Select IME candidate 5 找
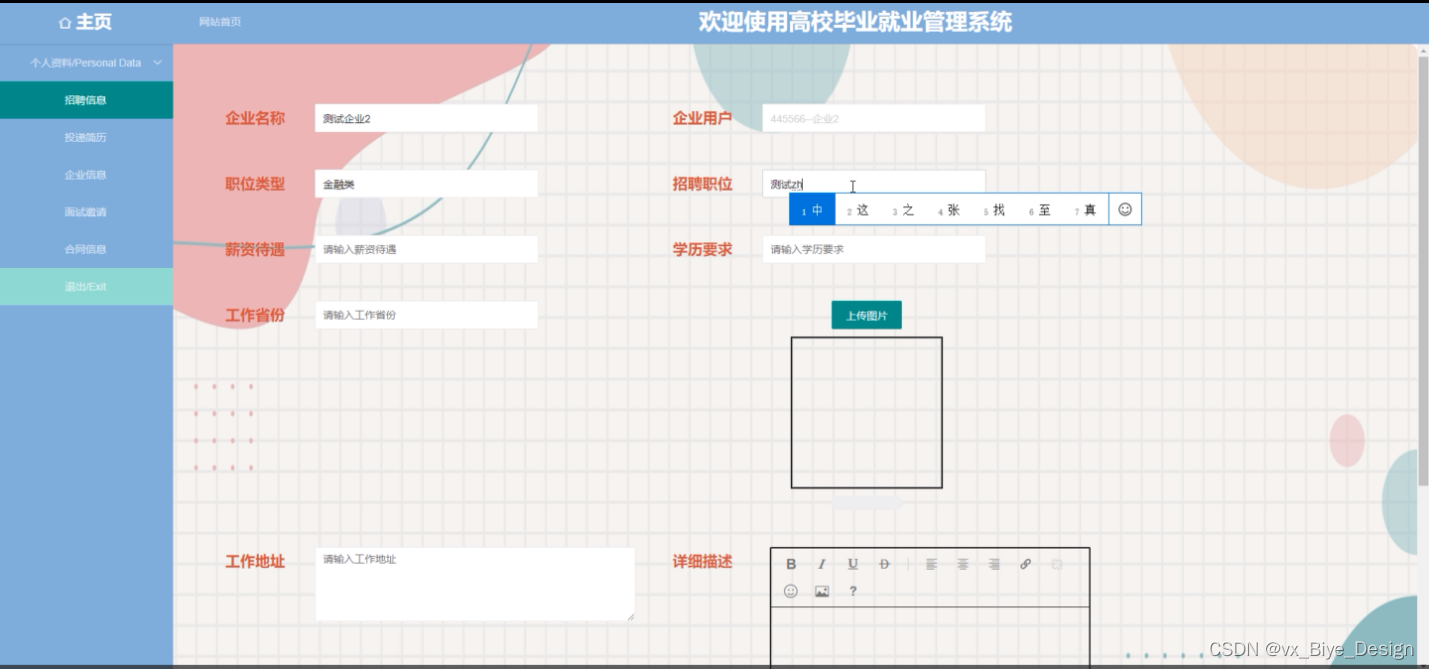This screenshot has height=669, width=1429. pos(994,210)
